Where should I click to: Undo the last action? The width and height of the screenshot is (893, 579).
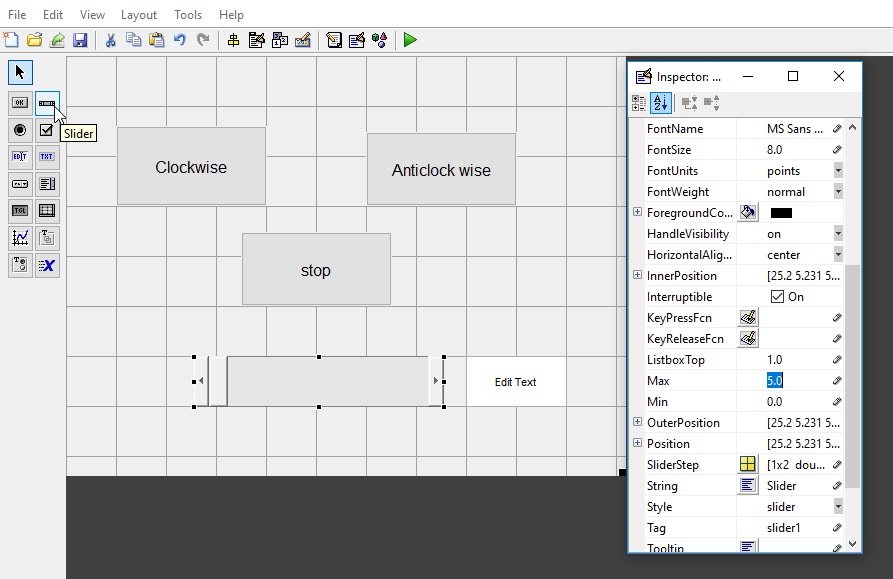[x=179, y=40]
